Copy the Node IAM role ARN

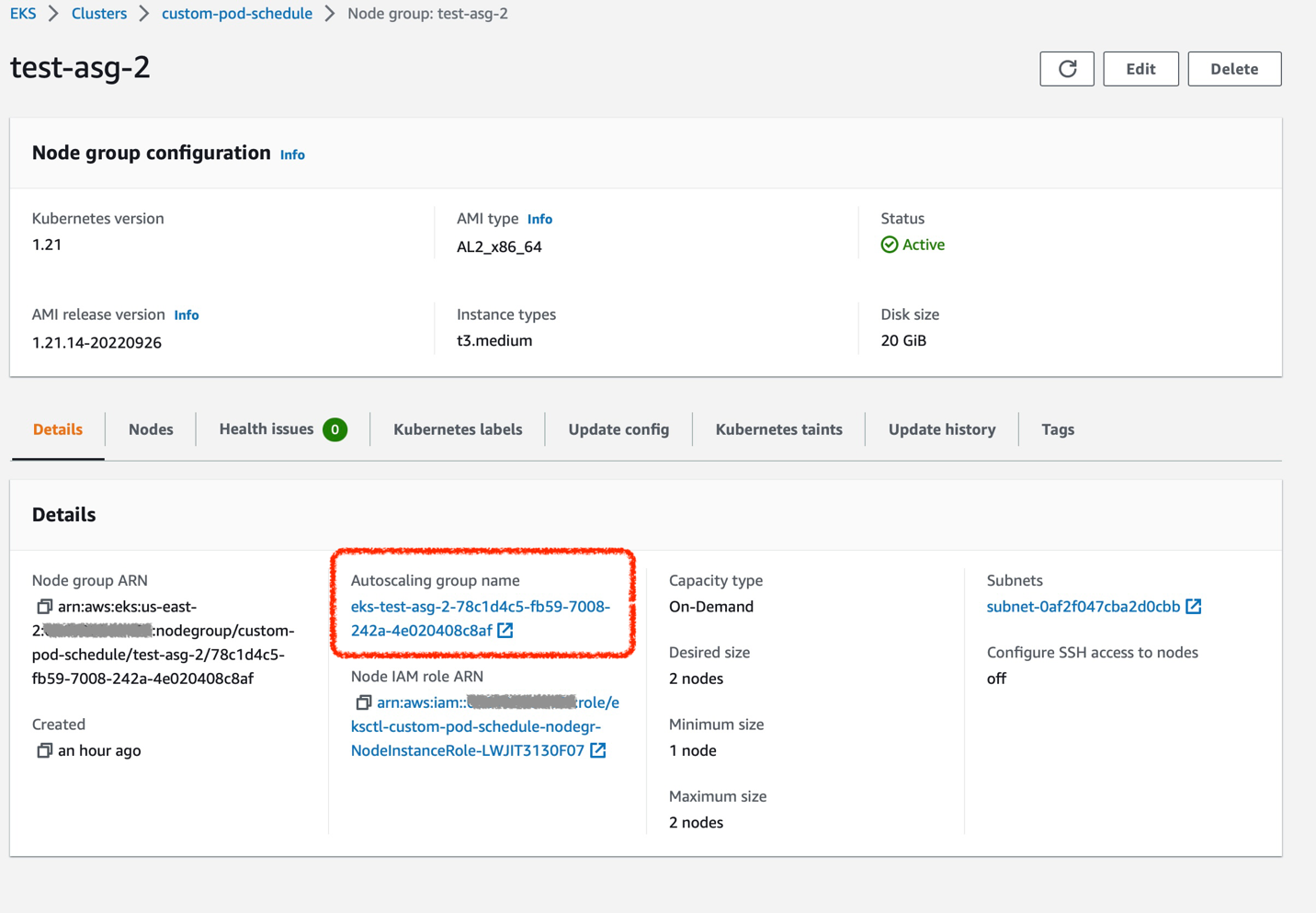pyautogui.click(x=363, y=702)
